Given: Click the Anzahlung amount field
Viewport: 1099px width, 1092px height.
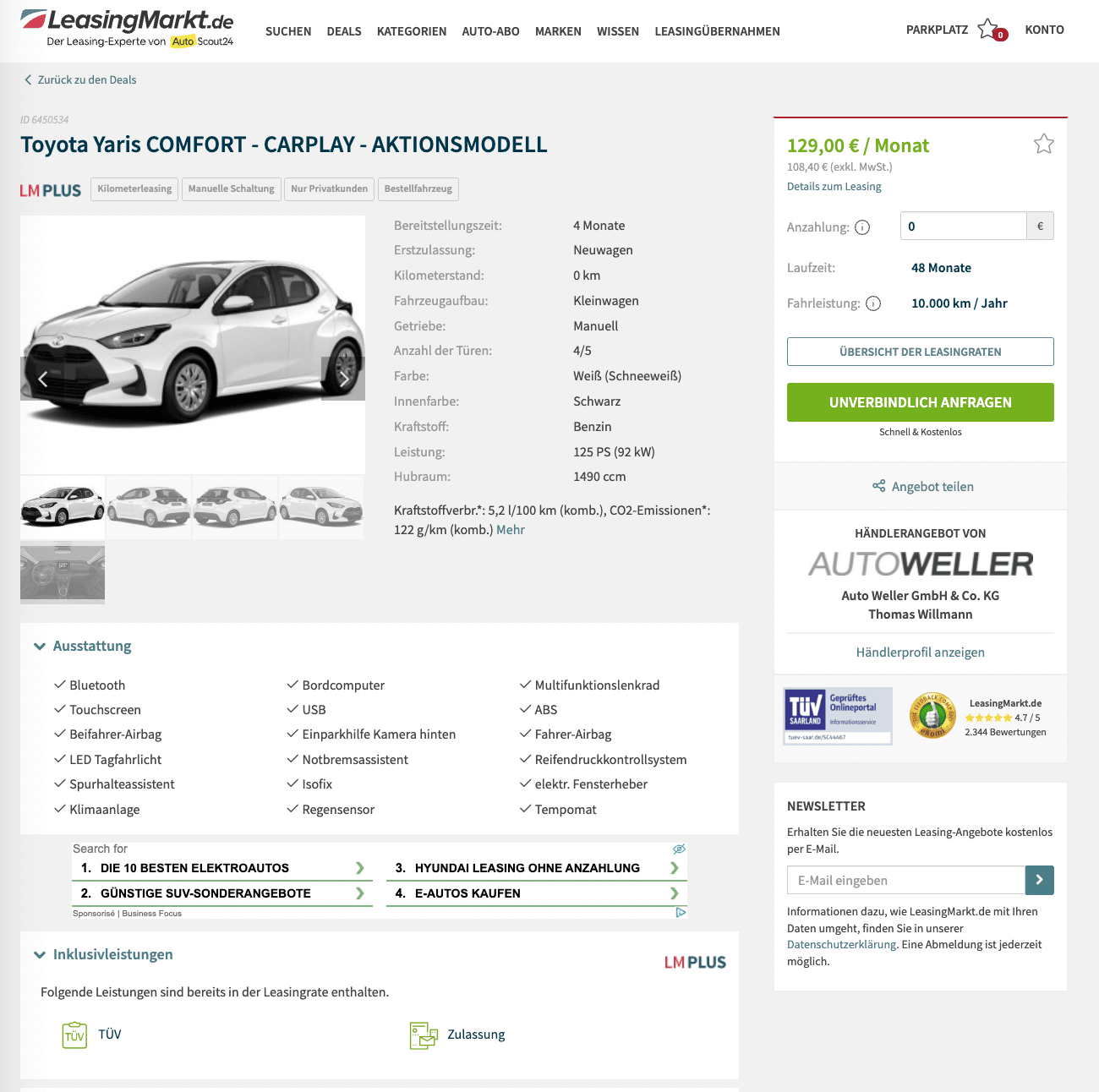Looking at the screenshot, I should coord(964,226).
